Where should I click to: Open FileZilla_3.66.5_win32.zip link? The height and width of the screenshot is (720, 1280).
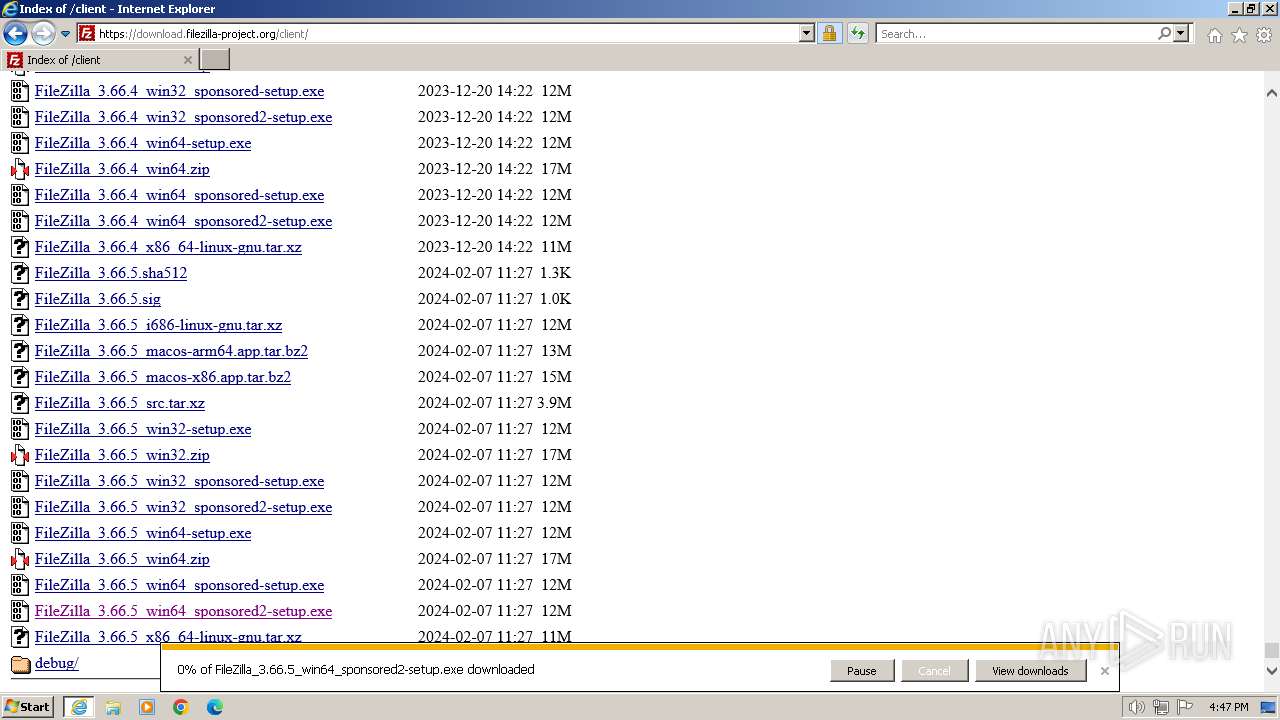(122, 455)
